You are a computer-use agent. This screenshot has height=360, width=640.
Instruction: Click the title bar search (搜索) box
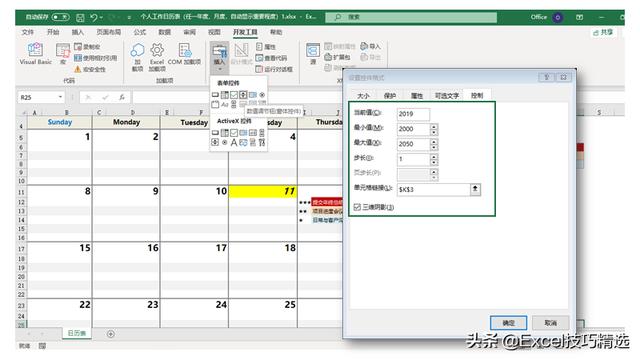click(x=411, y=17)
